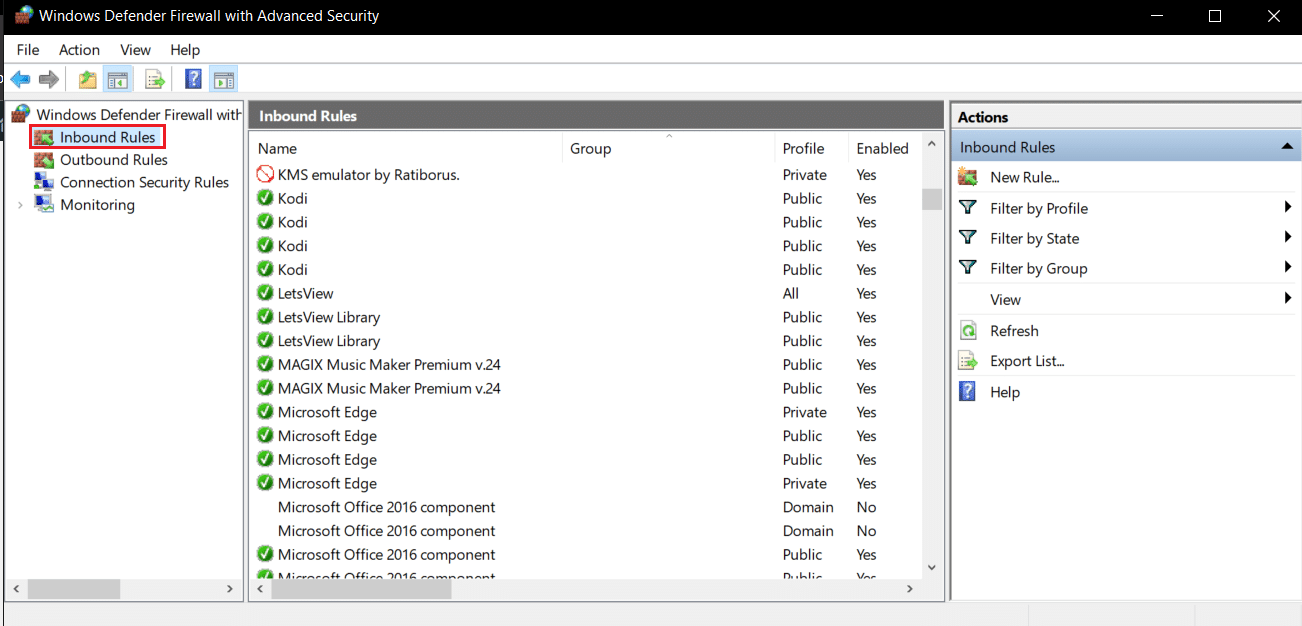Select the Windows Defender Firewall root tree node
The width and height of the screenshot is (1302, 626).
(x=138, y=114)
